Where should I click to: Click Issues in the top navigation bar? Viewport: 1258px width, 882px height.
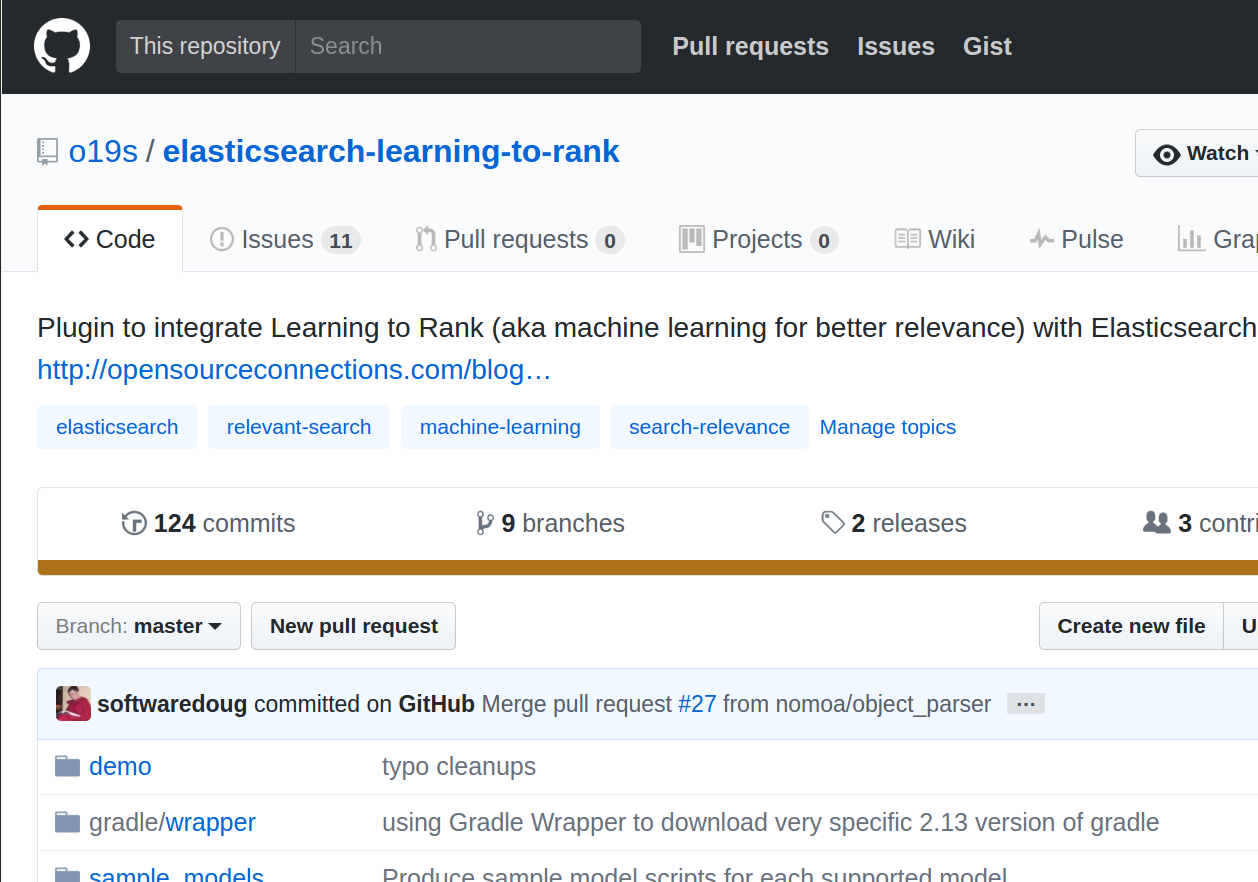896,46
